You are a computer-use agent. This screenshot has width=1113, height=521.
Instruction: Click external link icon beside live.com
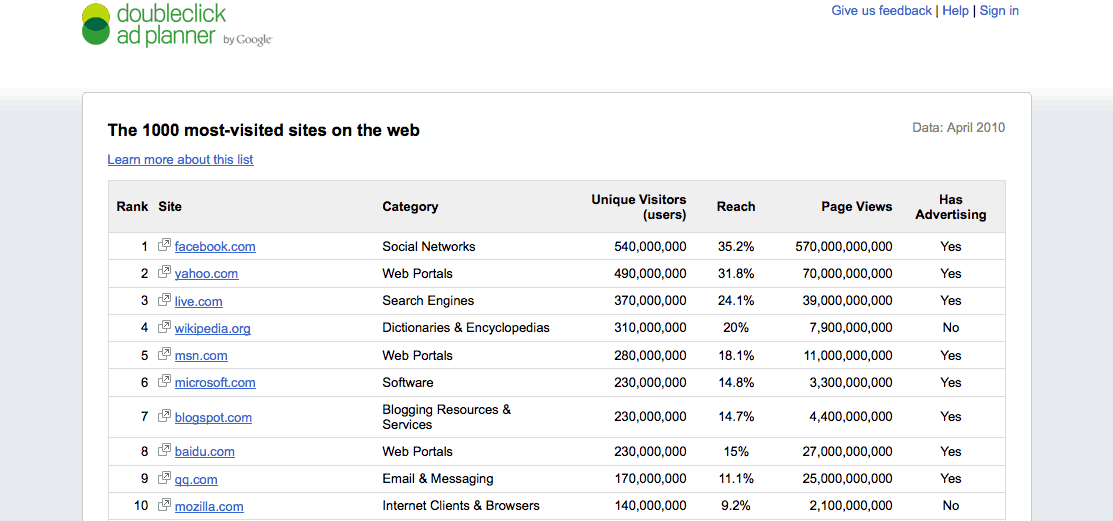pos(164,300)
